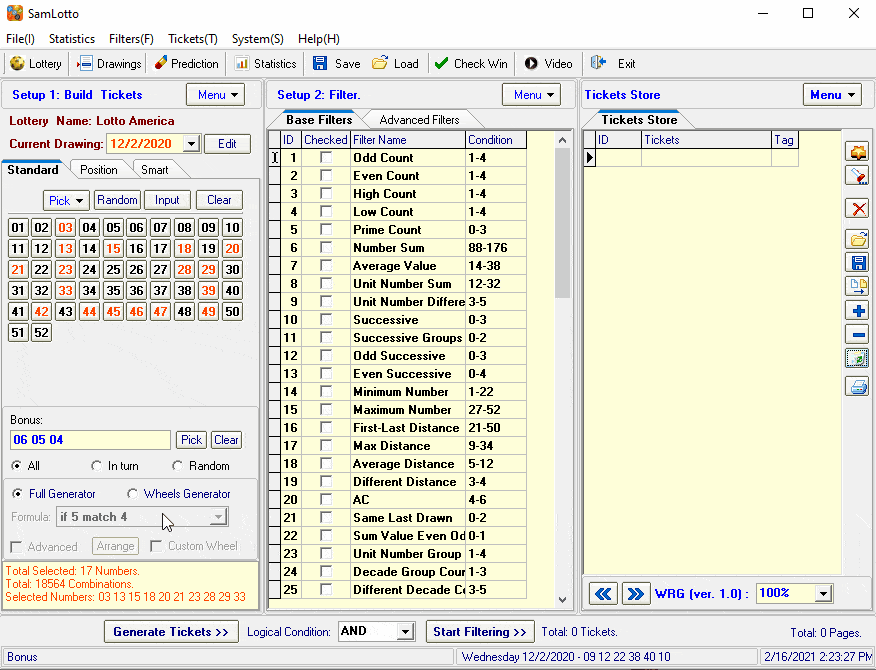Click the Exit door icon
Screen dimensions: 876x670
click(x=598, y=63)
